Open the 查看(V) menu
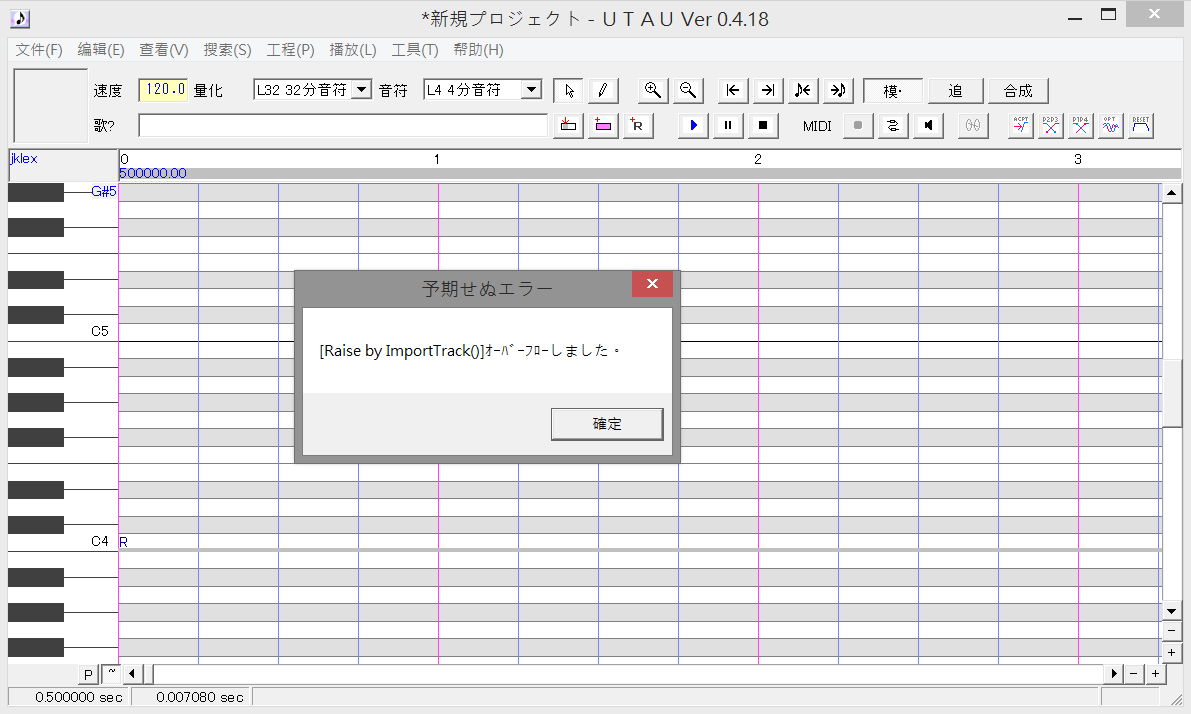 (164, 50)
